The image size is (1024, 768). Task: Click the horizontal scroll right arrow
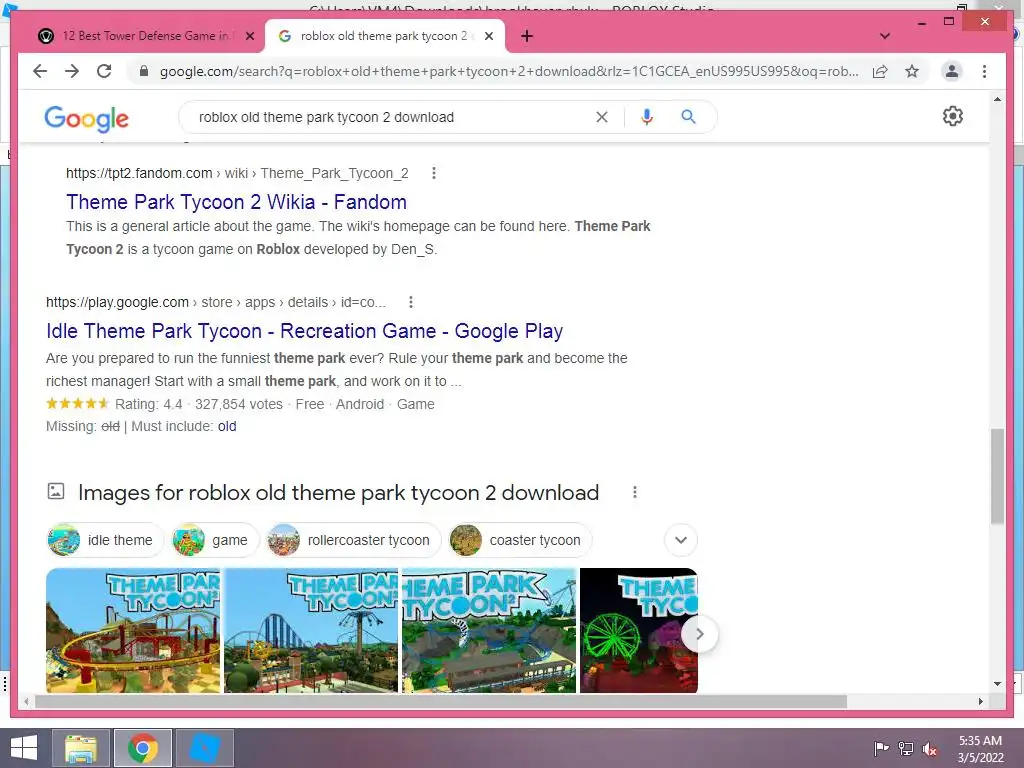(x=980, y=701)
